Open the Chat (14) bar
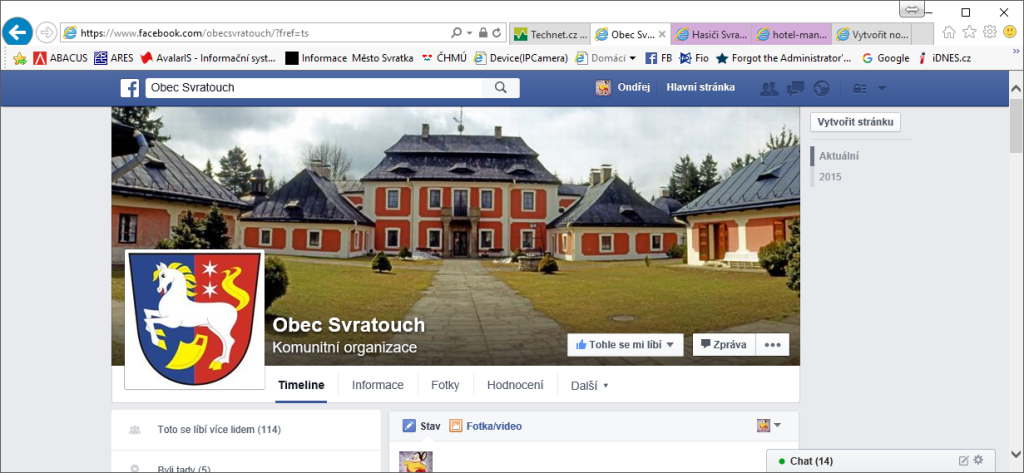The width and height of the screenshot is (1024, 473). [x=881, y=461]
